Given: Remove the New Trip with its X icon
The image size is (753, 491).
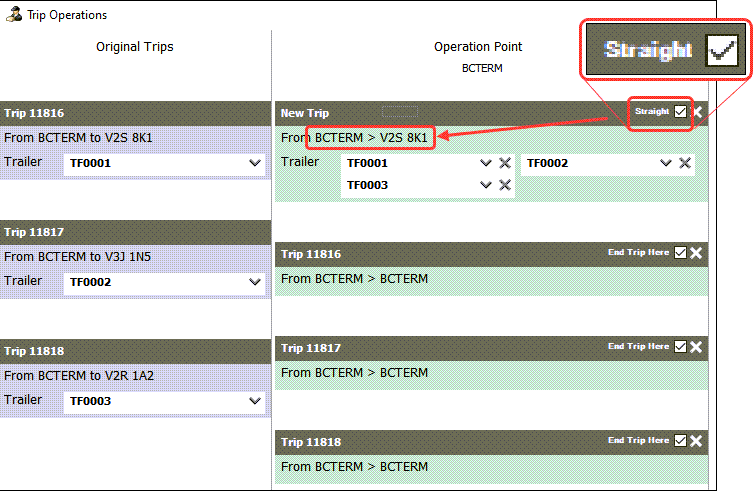Looking at the screenshot, I should 697,112.
